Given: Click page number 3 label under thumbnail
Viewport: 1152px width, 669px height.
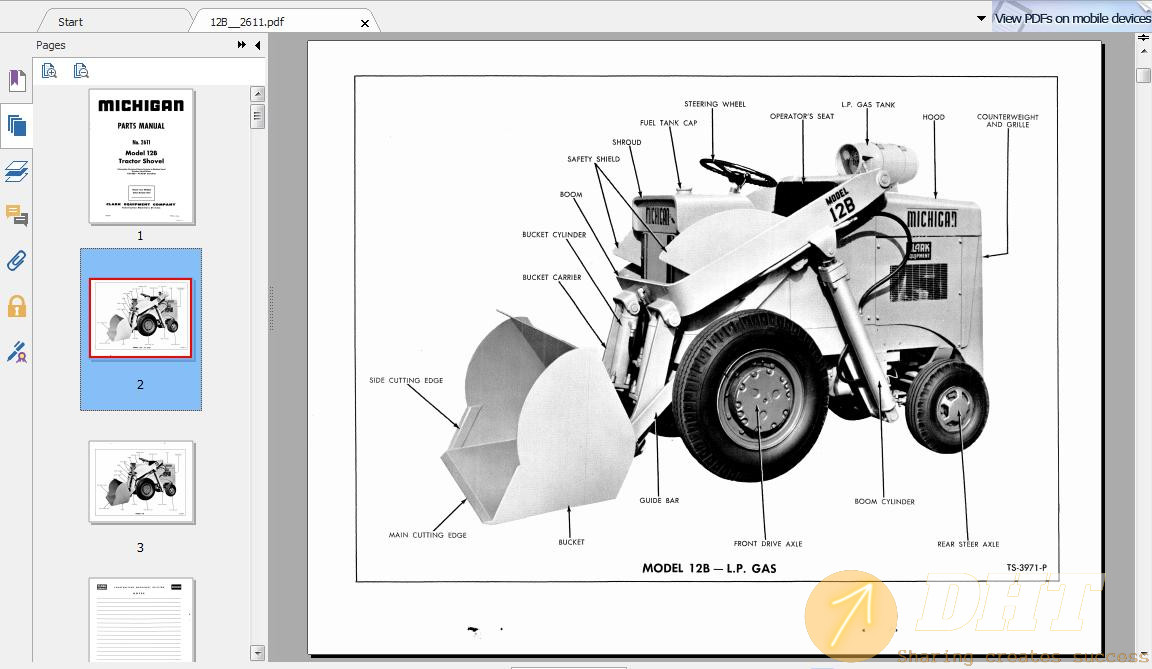Looking at the screenshot, I should click(x=140, y=548).
